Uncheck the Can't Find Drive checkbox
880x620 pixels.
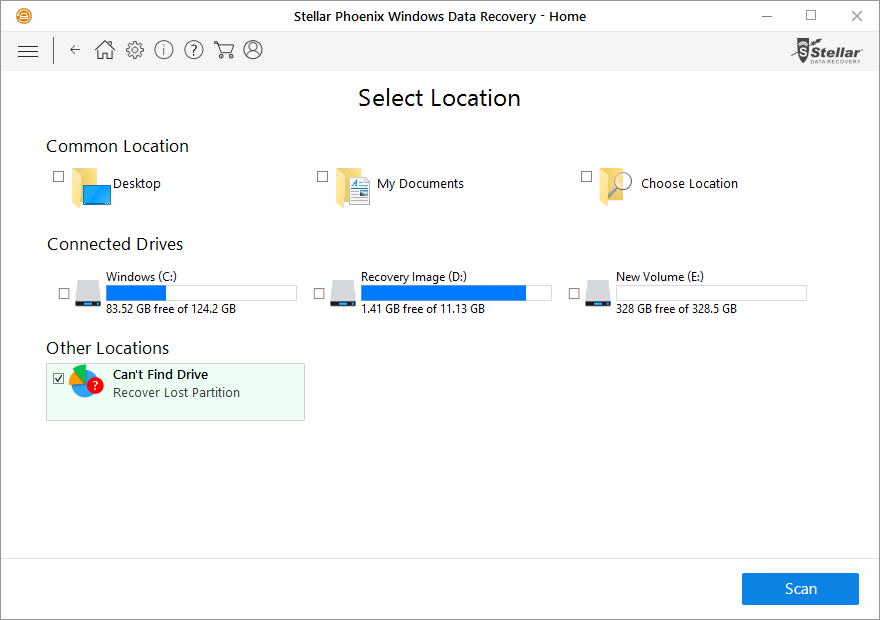click(x=58, y=378)
